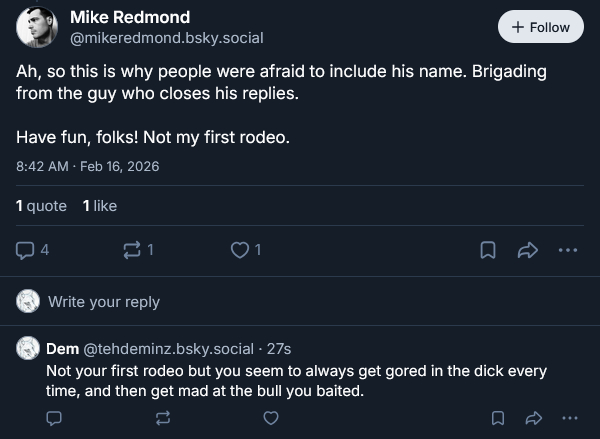This screenshot has height=439, width=600.
Task: View the 1 quote list
Action: (41, 206)
